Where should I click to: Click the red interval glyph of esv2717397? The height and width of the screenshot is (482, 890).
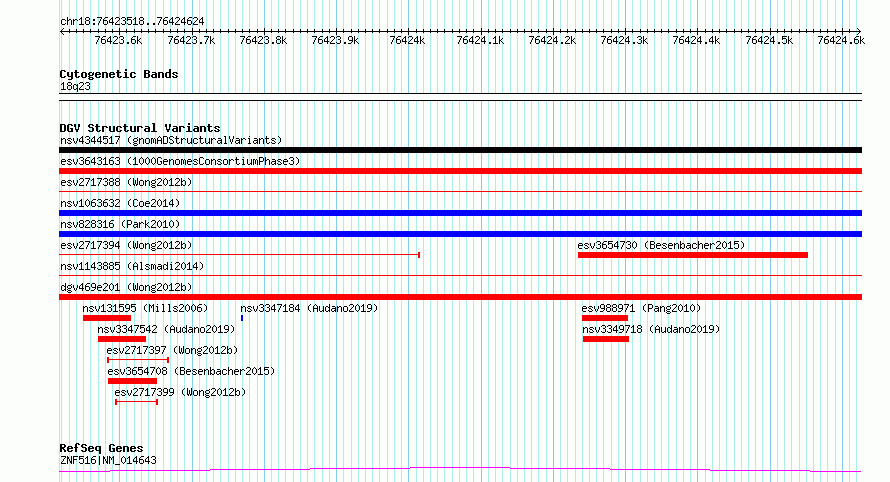138,360
